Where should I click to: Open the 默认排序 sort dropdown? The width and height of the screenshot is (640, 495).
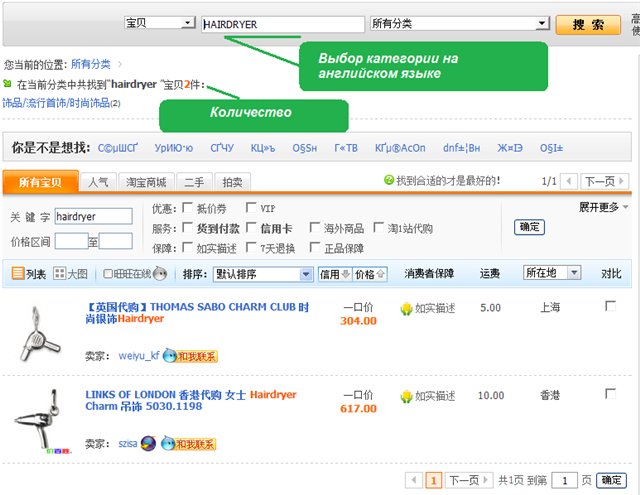[x=263, y=274]
